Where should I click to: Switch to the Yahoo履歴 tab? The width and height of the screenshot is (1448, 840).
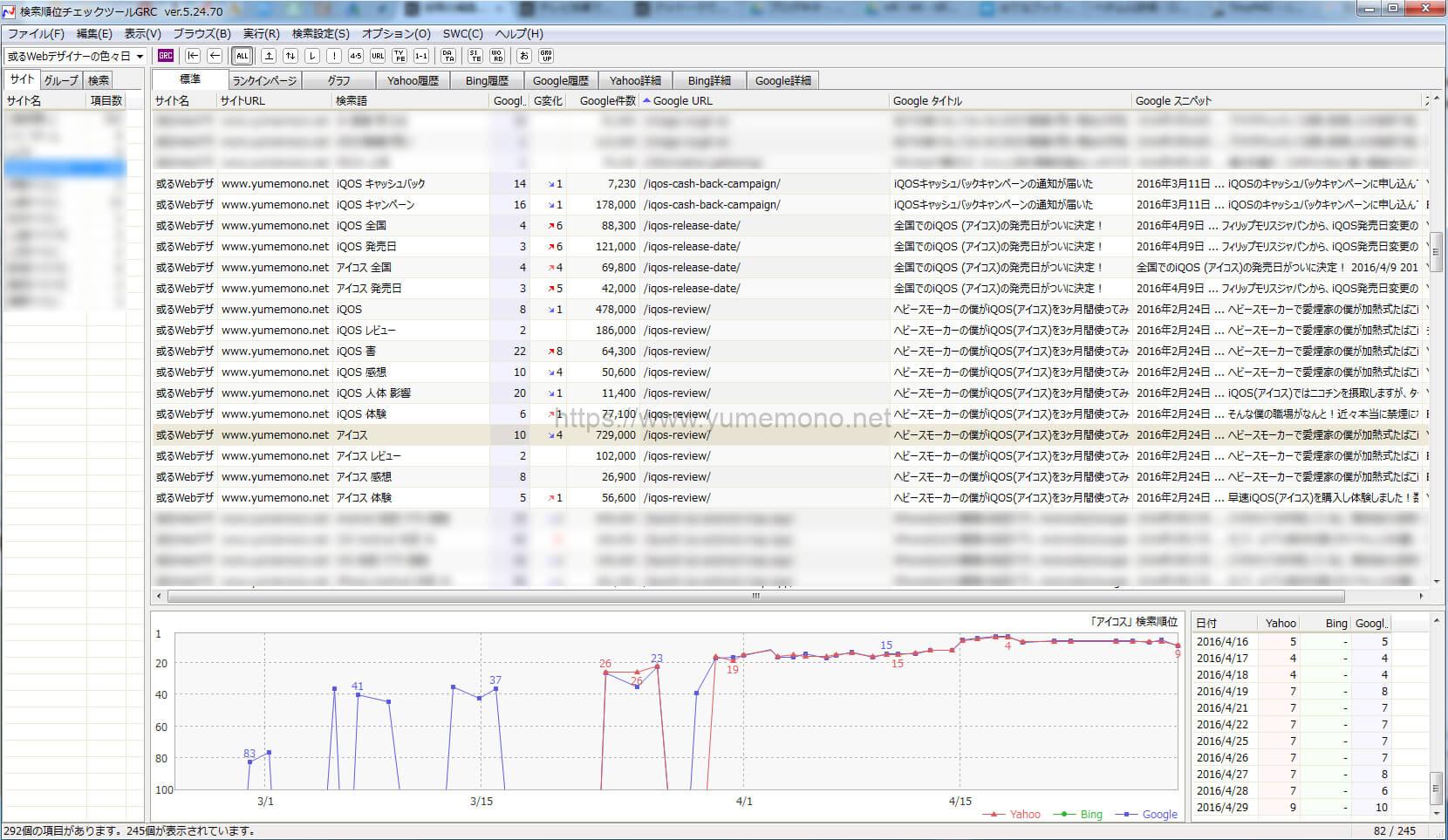coord(413,80)
